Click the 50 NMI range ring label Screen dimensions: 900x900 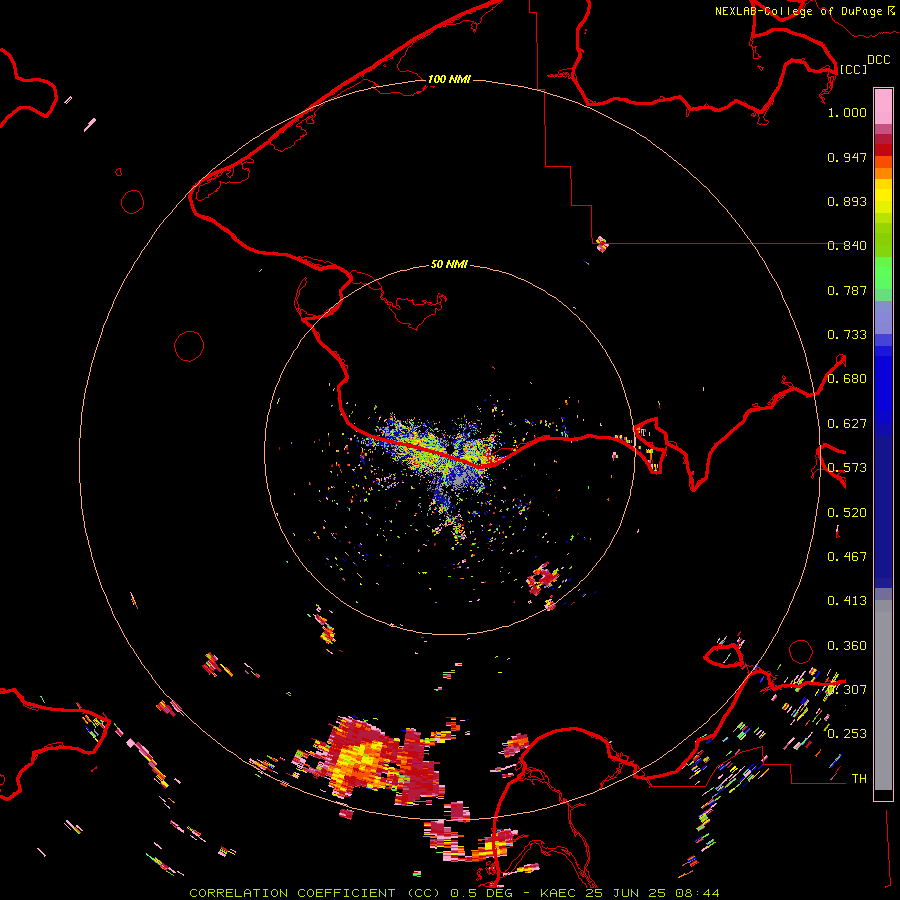point(449,264)
